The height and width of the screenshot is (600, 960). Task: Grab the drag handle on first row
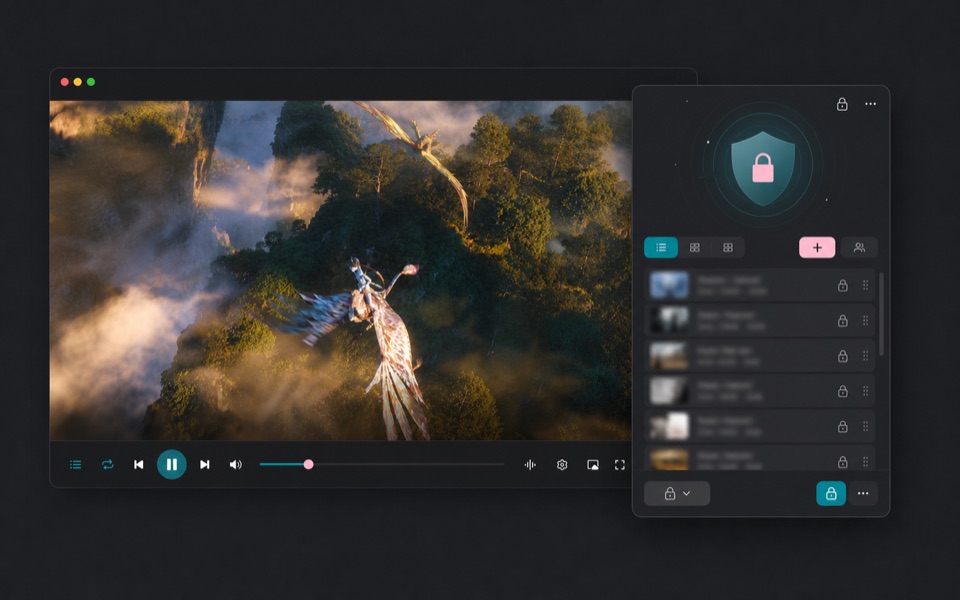pyautogui.click(x=866, y=285)
